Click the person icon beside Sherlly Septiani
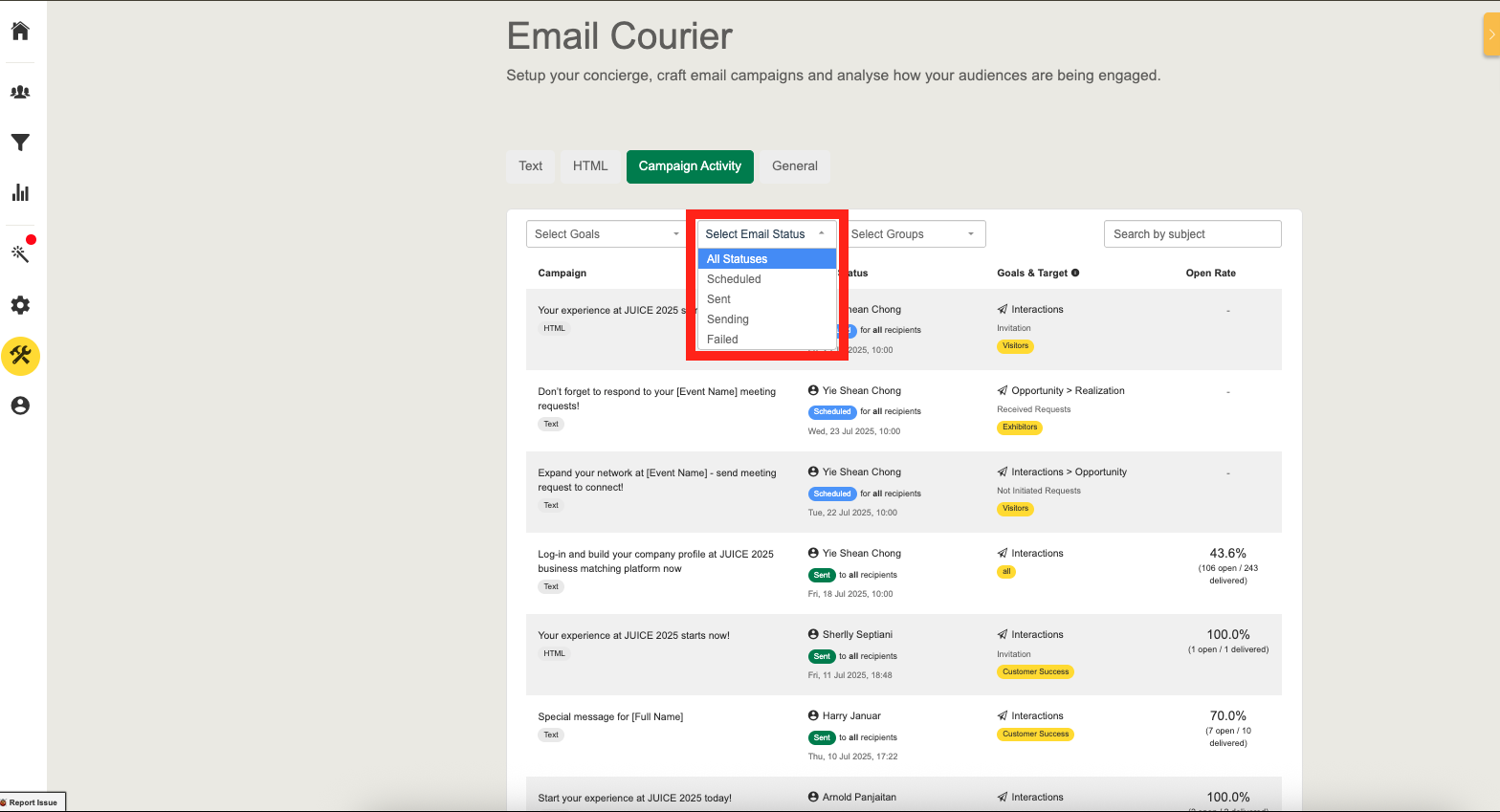Viewport: 1500px width, 812px height. [813, 634]
